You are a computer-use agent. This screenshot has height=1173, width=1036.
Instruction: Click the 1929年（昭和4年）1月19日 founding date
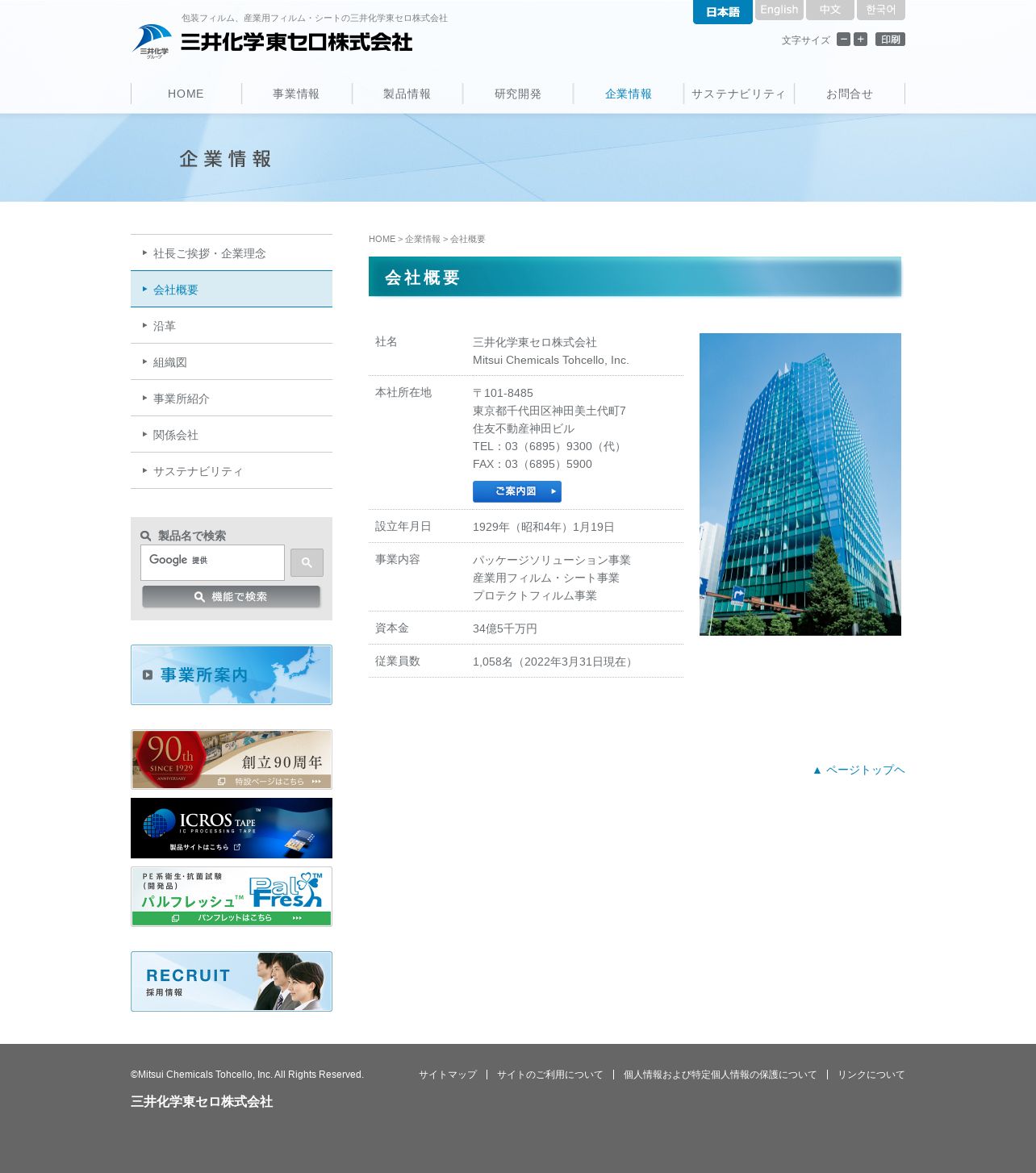(544, 527)
